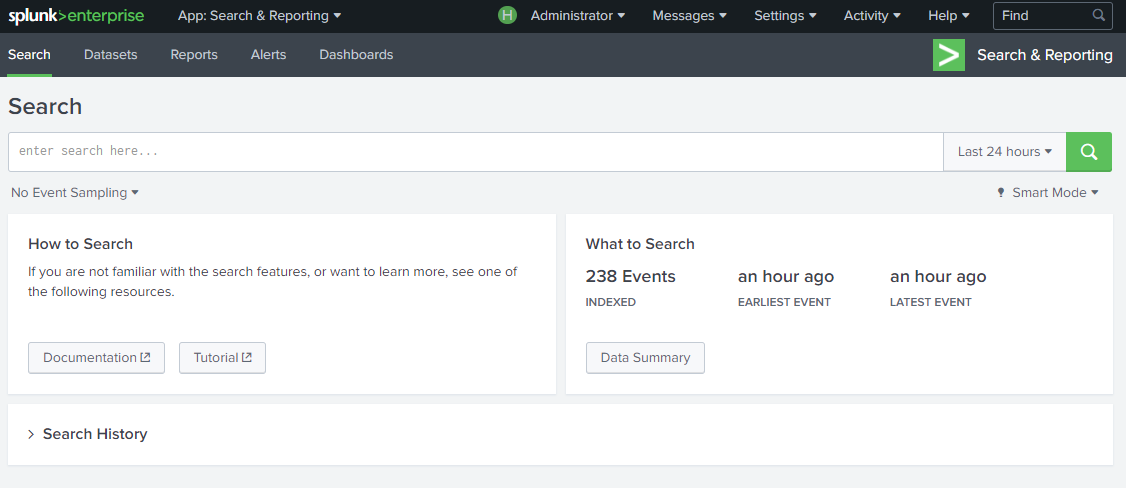Open the Settings menu
The image size is (1126, 488).
point(786,16)
